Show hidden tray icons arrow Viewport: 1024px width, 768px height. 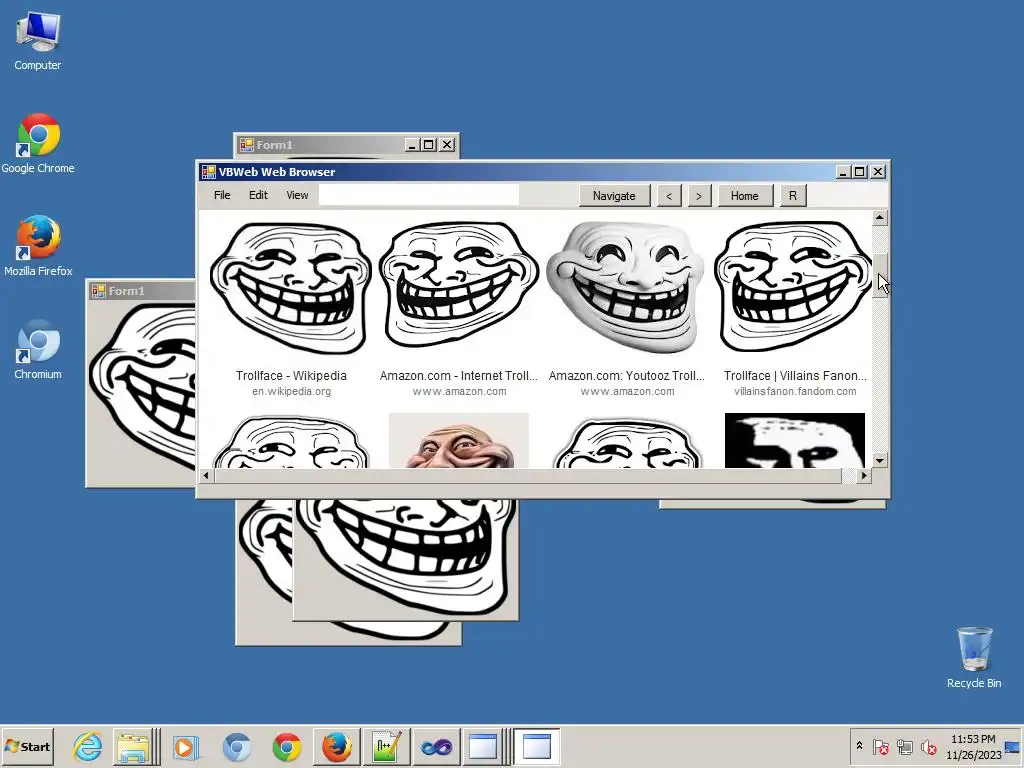(859, 746)
